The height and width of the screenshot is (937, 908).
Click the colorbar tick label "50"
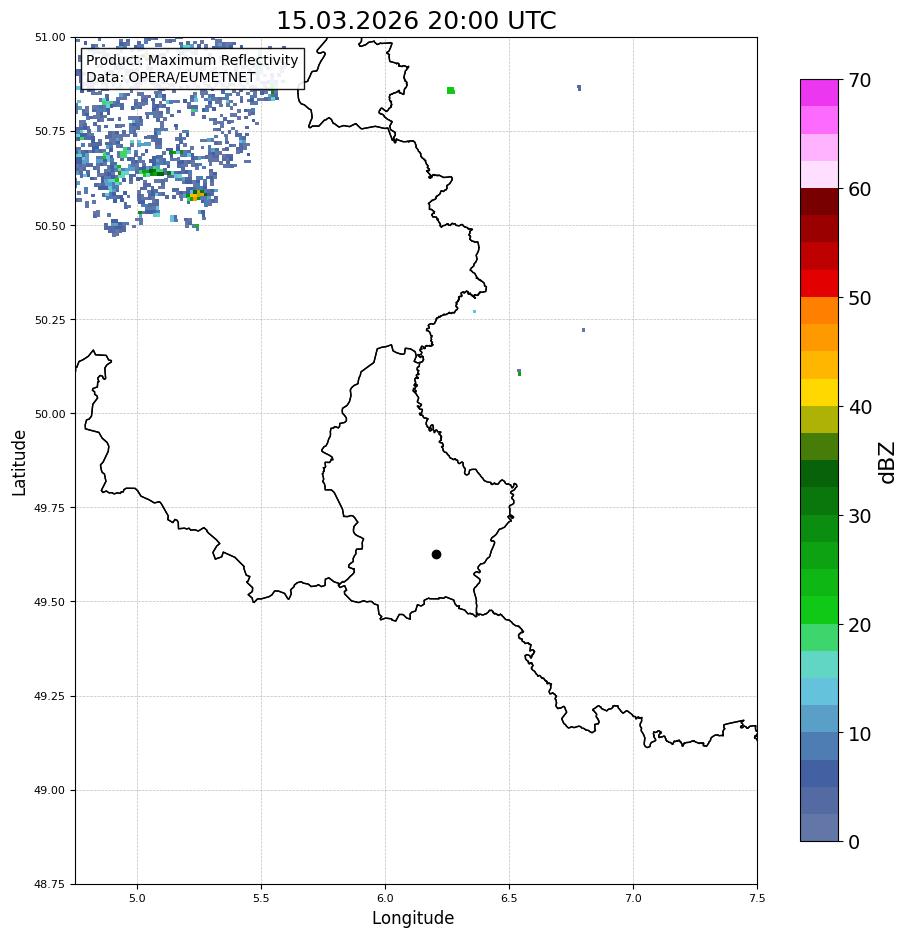[860, 298]
